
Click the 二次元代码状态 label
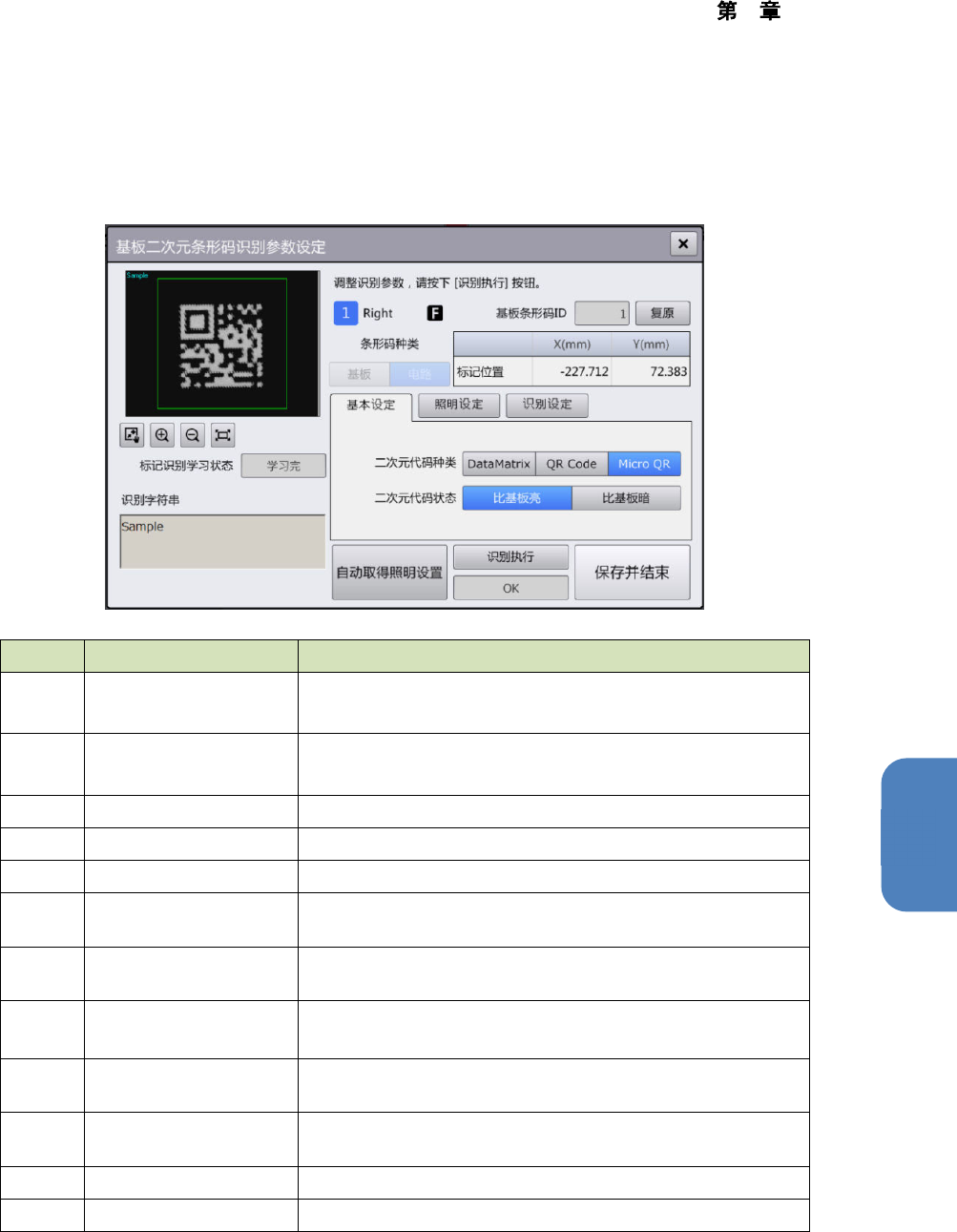(415, 498)
